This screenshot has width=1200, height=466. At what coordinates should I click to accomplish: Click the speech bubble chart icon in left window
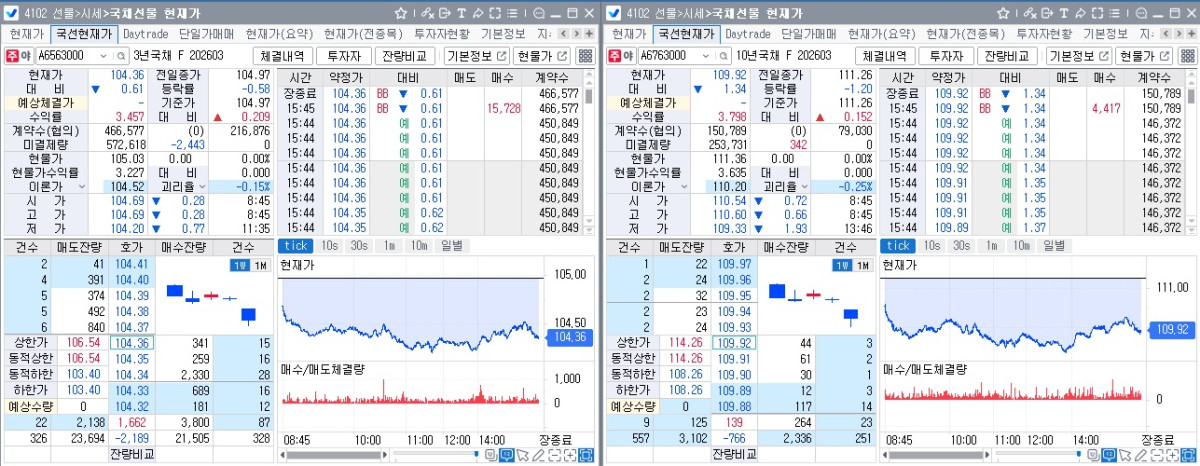507,455
